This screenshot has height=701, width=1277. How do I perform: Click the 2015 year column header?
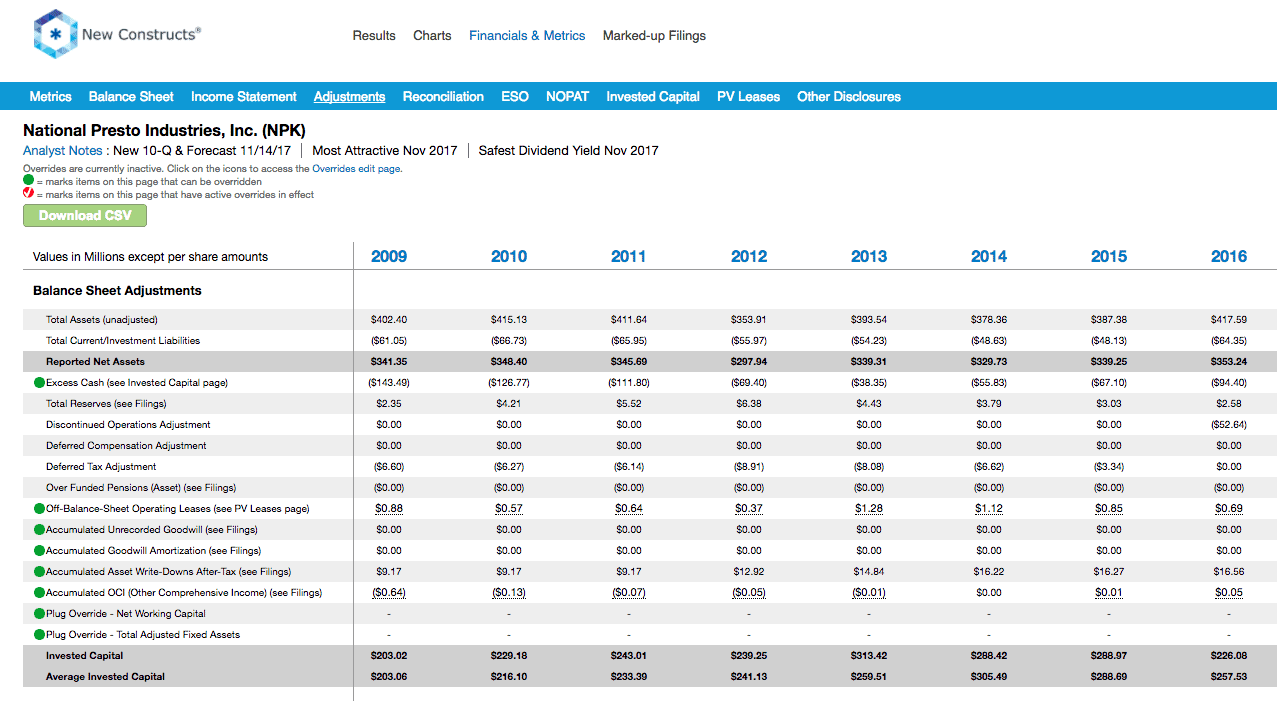pyautogui.click(x=1109, y=257)
